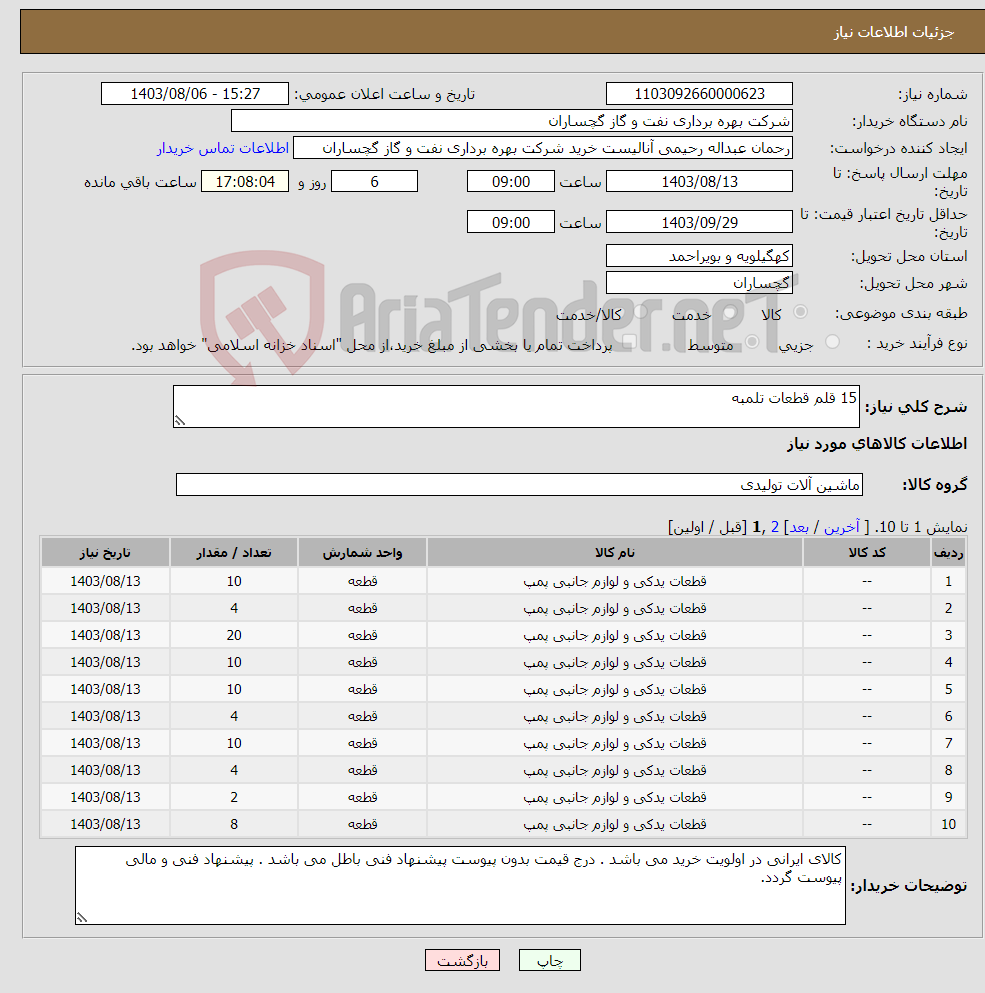Click item name in row 3
985x993 pixels.
click(615, 635)
